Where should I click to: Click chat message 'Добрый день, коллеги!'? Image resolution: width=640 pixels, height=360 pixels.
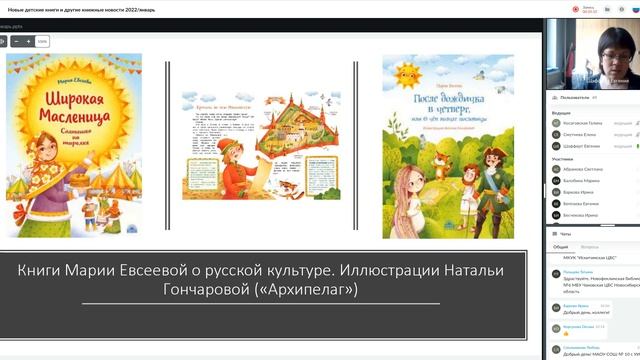[586, 312]
